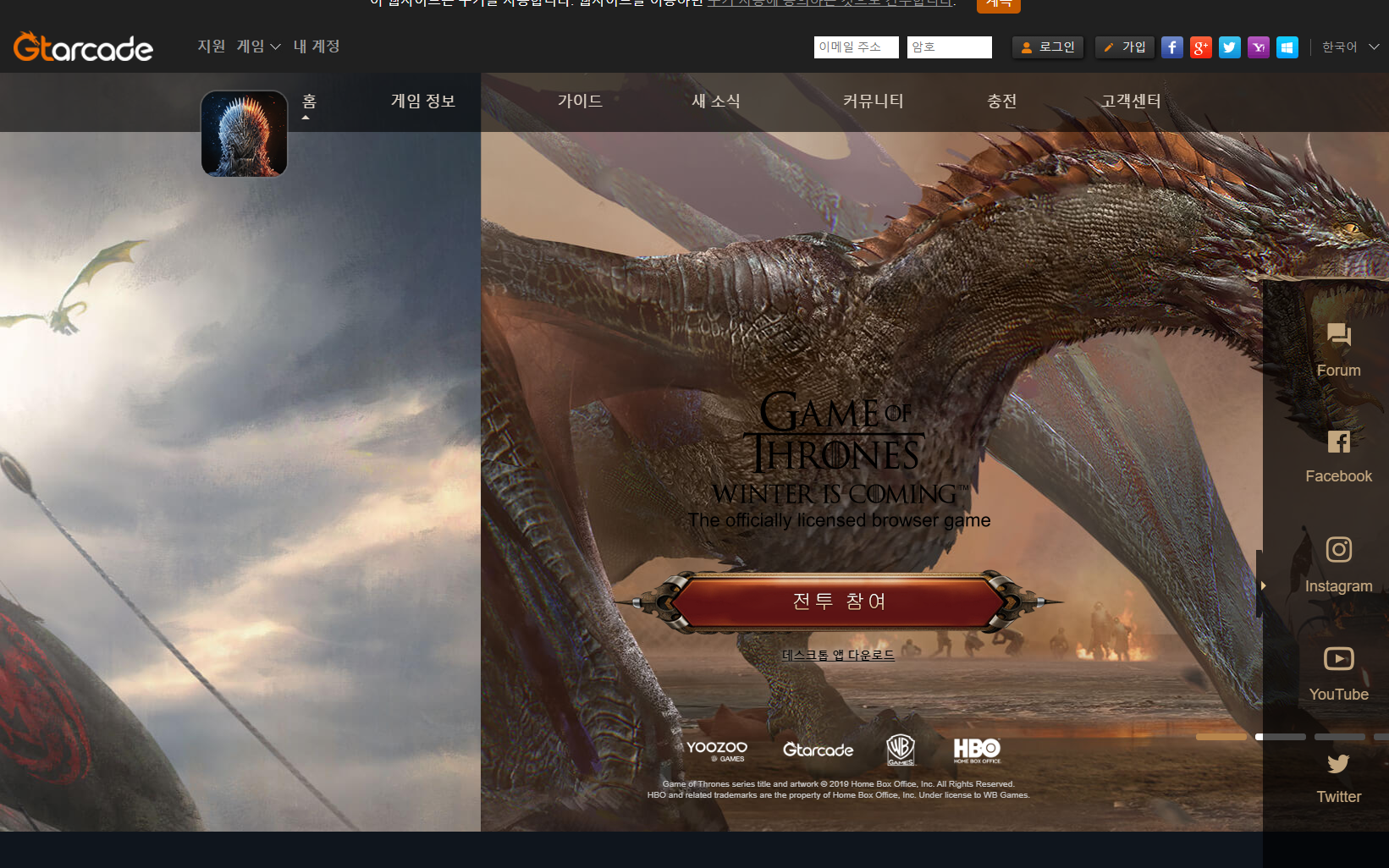The image size is (1389, 868).
Task: Open the Twitter sidebar icon
Action: click(x=1338, y=778)
